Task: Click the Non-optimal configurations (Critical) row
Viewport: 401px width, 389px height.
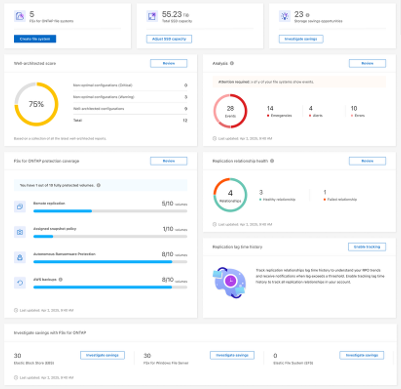Action: point(130,85)
